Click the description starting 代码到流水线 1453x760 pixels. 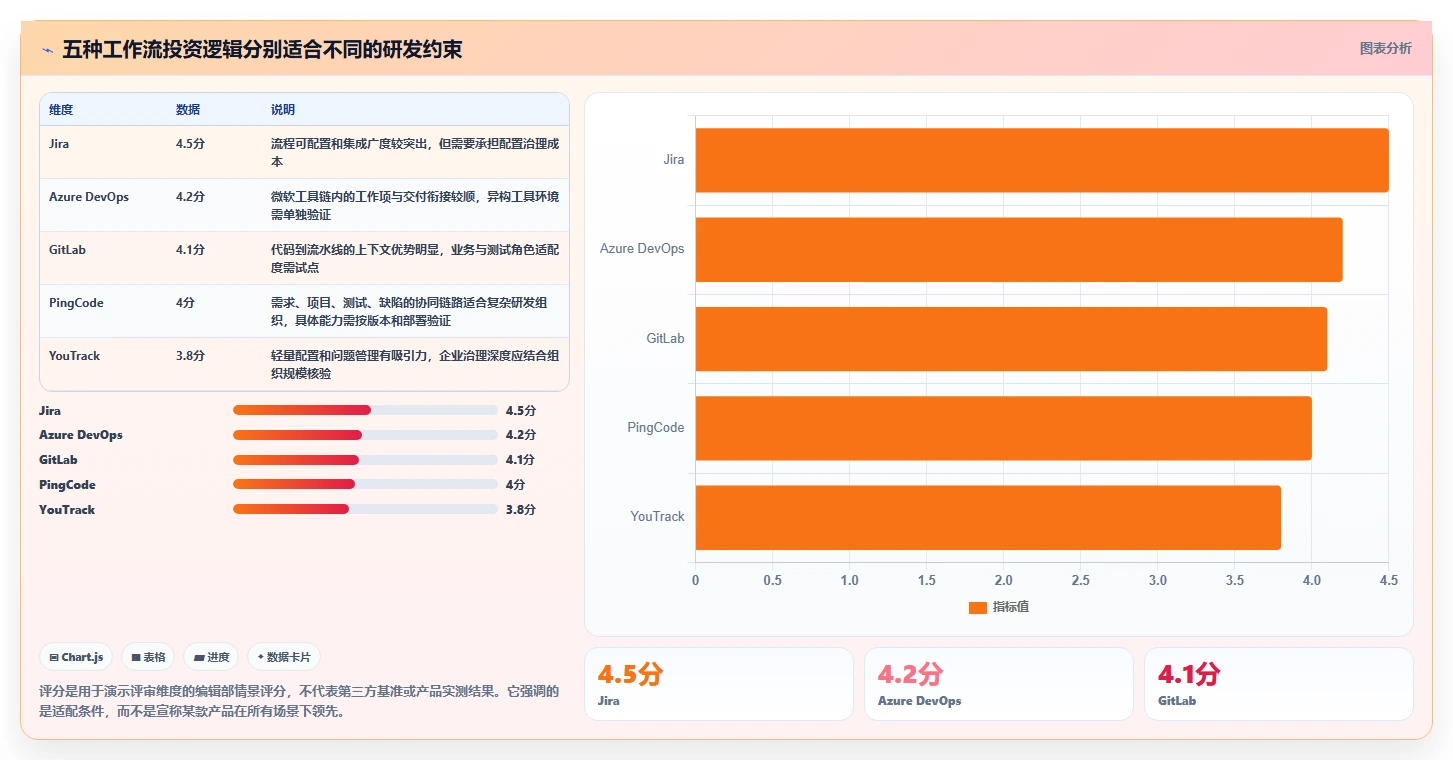click(415, 259)
